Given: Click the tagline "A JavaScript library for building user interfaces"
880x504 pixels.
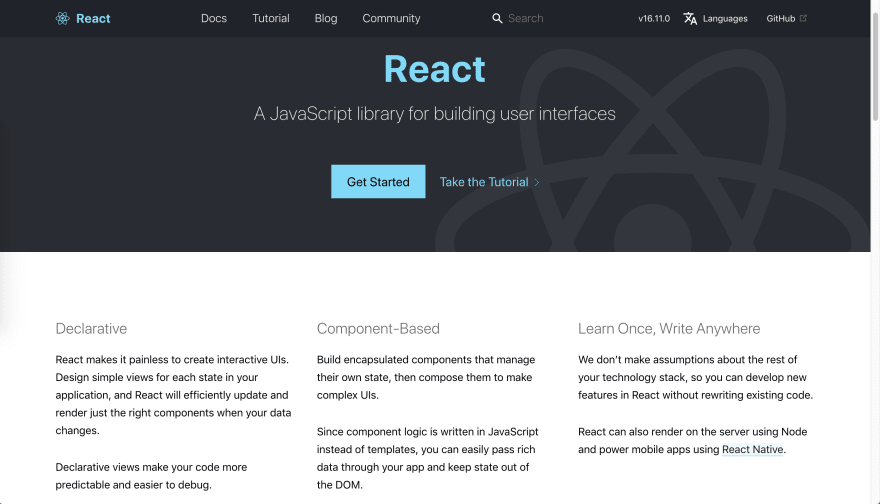Looking at the screenshot, I should [434, 114].
